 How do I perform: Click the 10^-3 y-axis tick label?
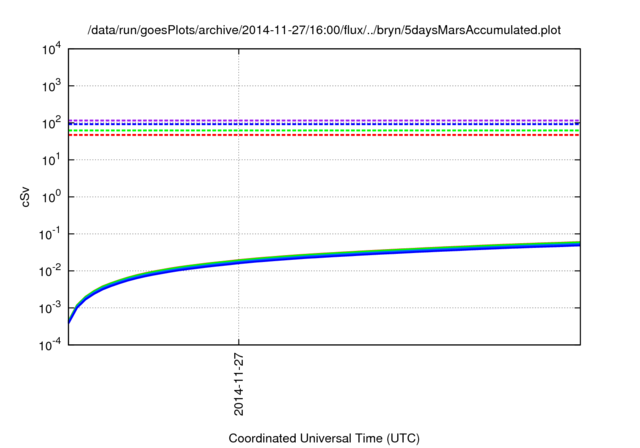coord(50,308)
